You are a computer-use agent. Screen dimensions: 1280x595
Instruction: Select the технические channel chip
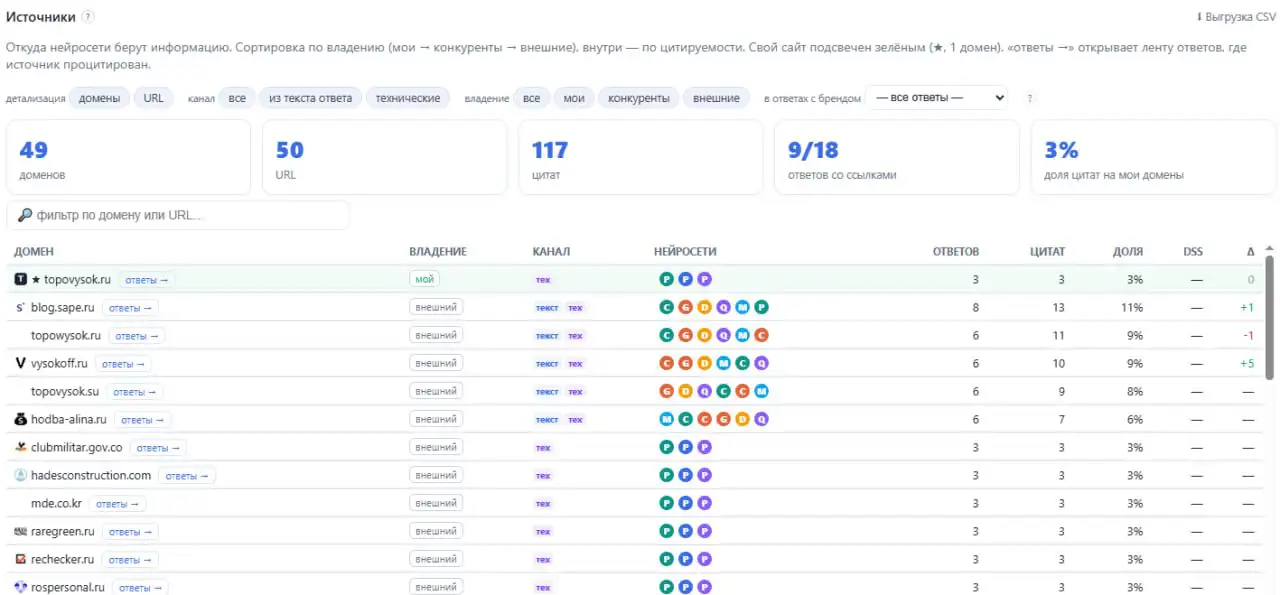(408, 98)
